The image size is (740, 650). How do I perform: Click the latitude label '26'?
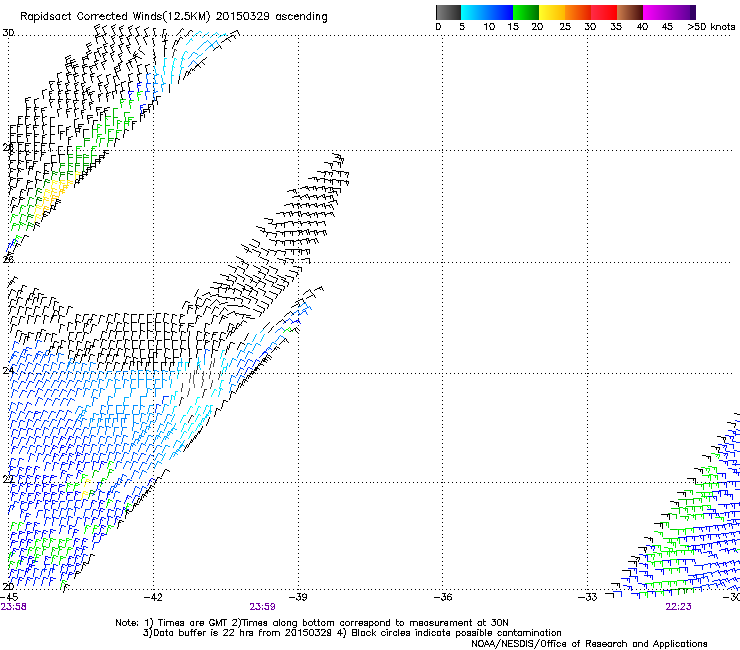click(8, 259)
